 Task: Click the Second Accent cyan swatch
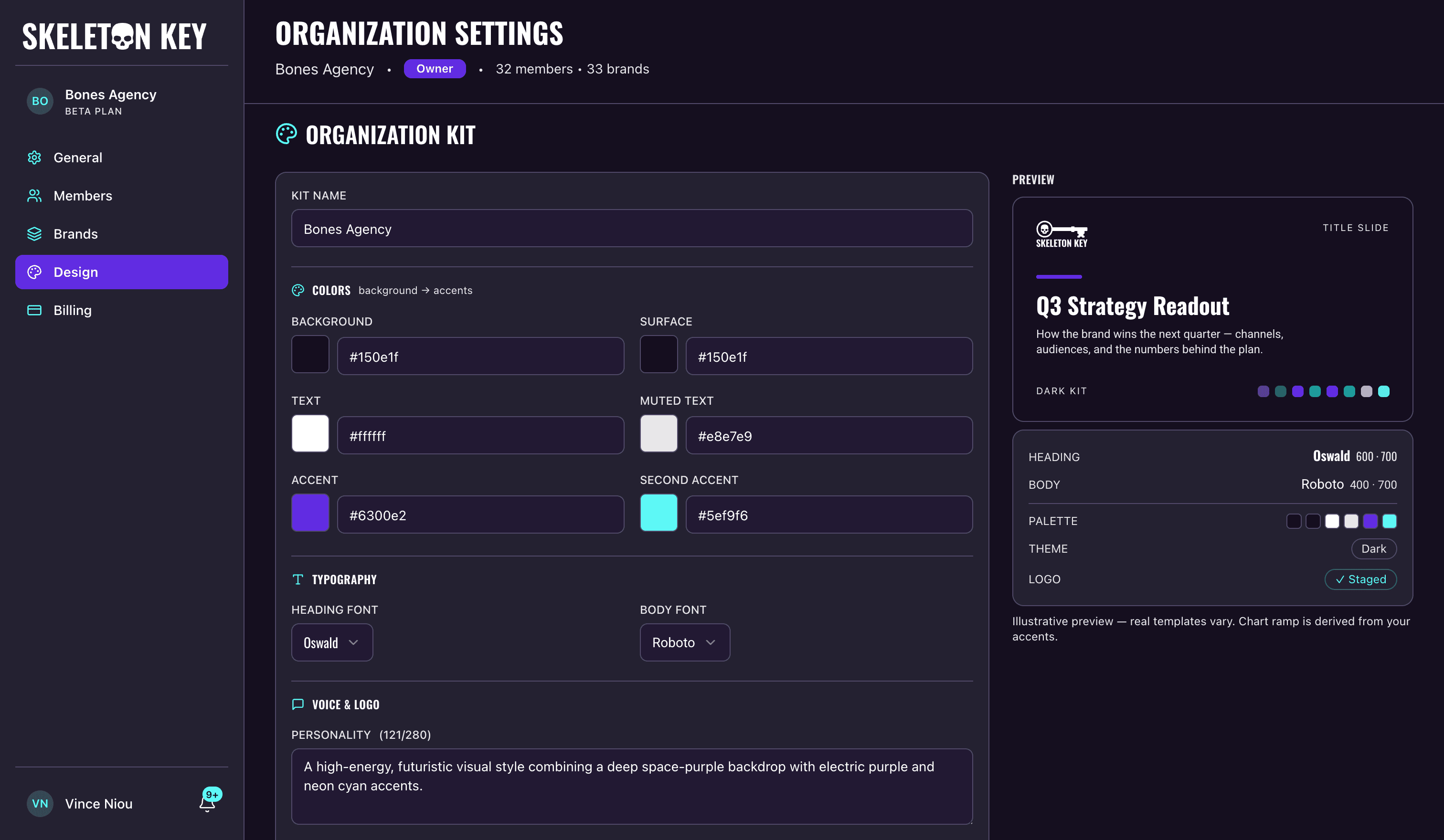pos(658,513)
